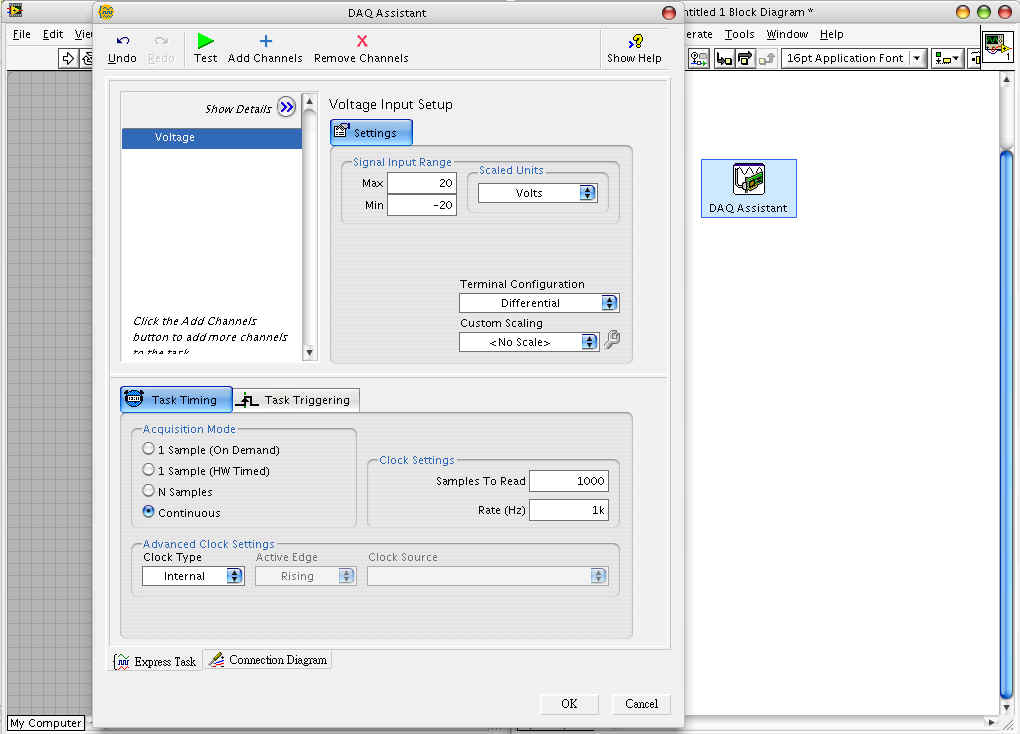
Task: Open Clock Type Internal dropdown
Action: tap(193, 576)
